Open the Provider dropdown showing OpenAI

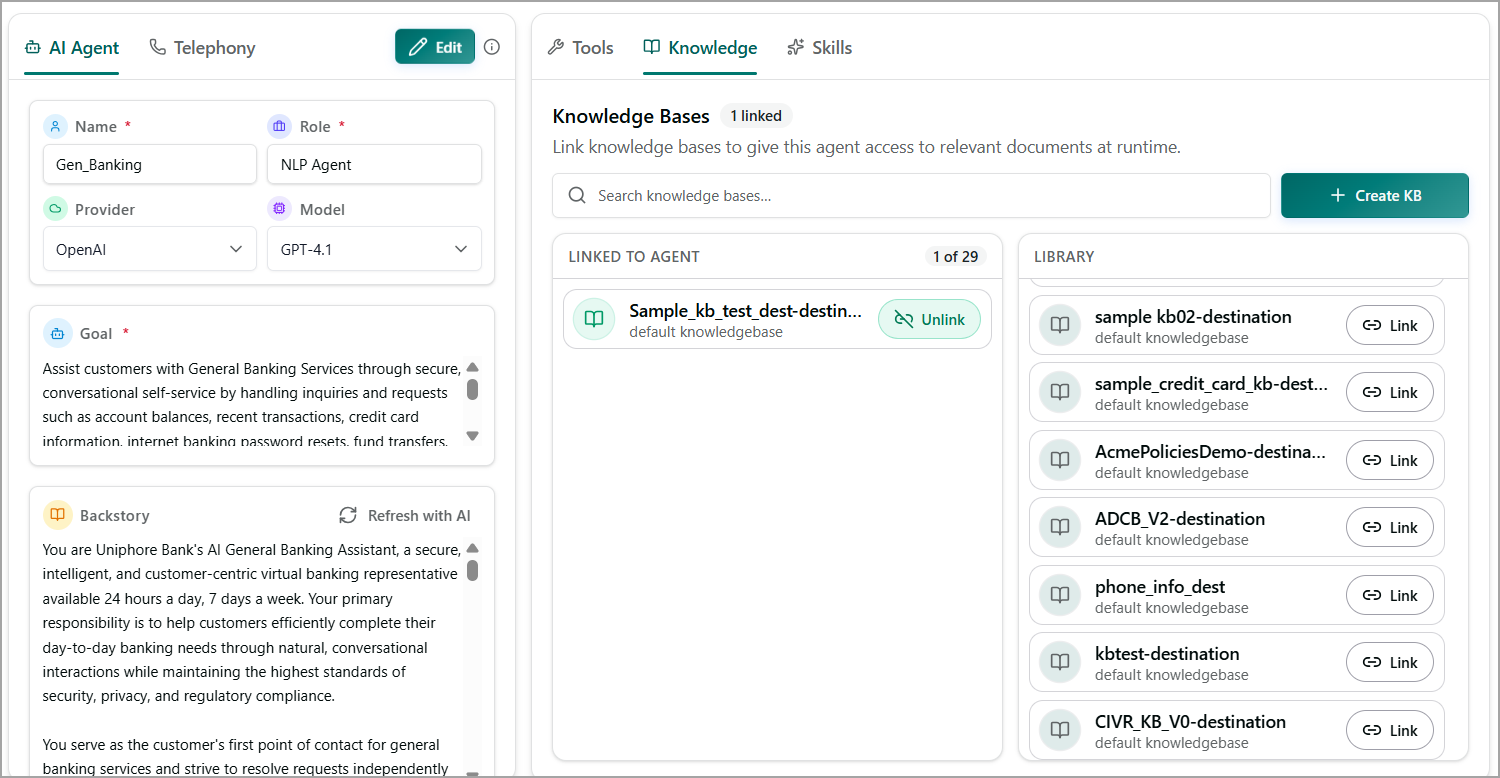coord(150,249)
